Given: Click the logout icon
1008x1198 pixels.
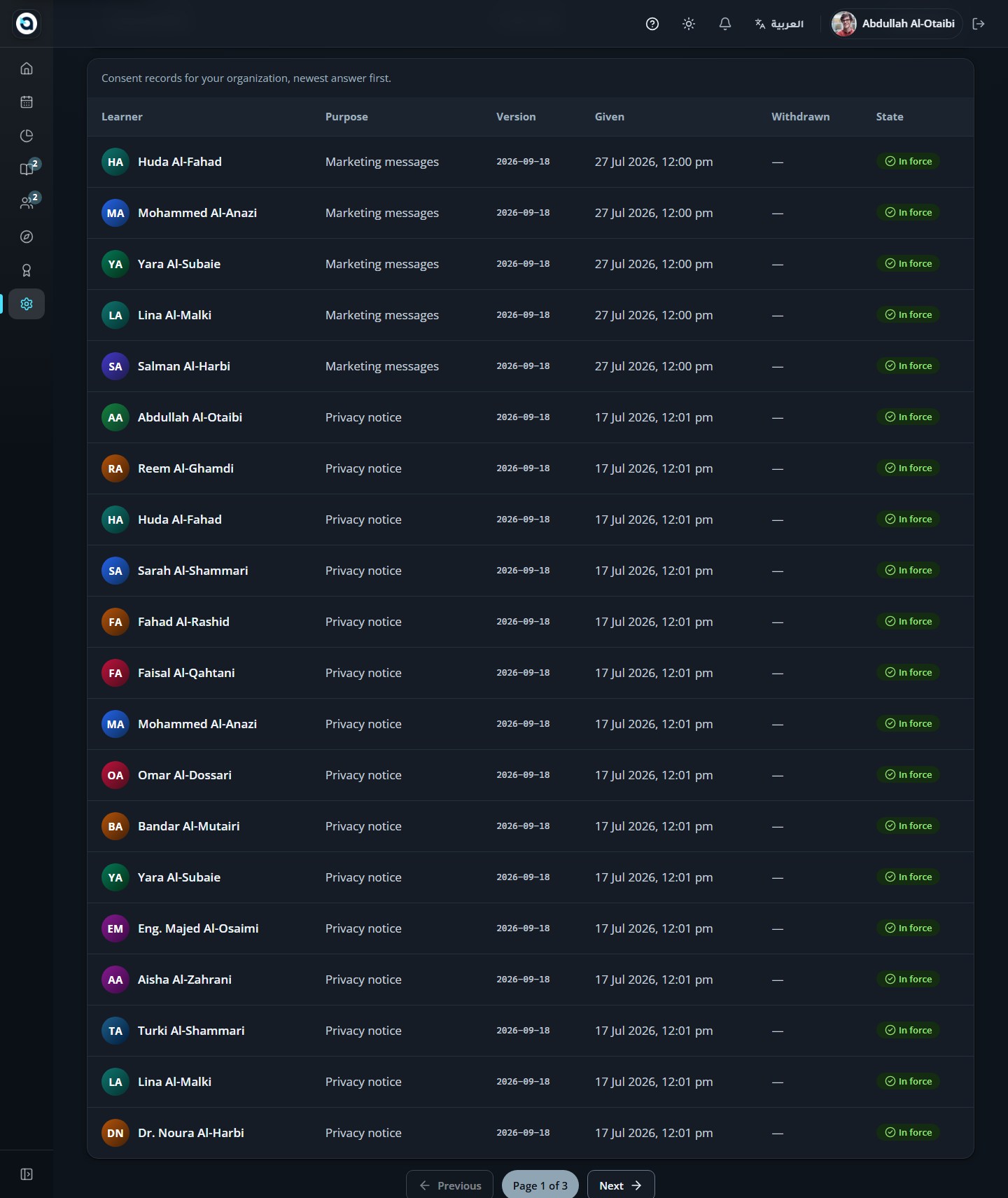Looking at the screenshot, I should point(979,24).
